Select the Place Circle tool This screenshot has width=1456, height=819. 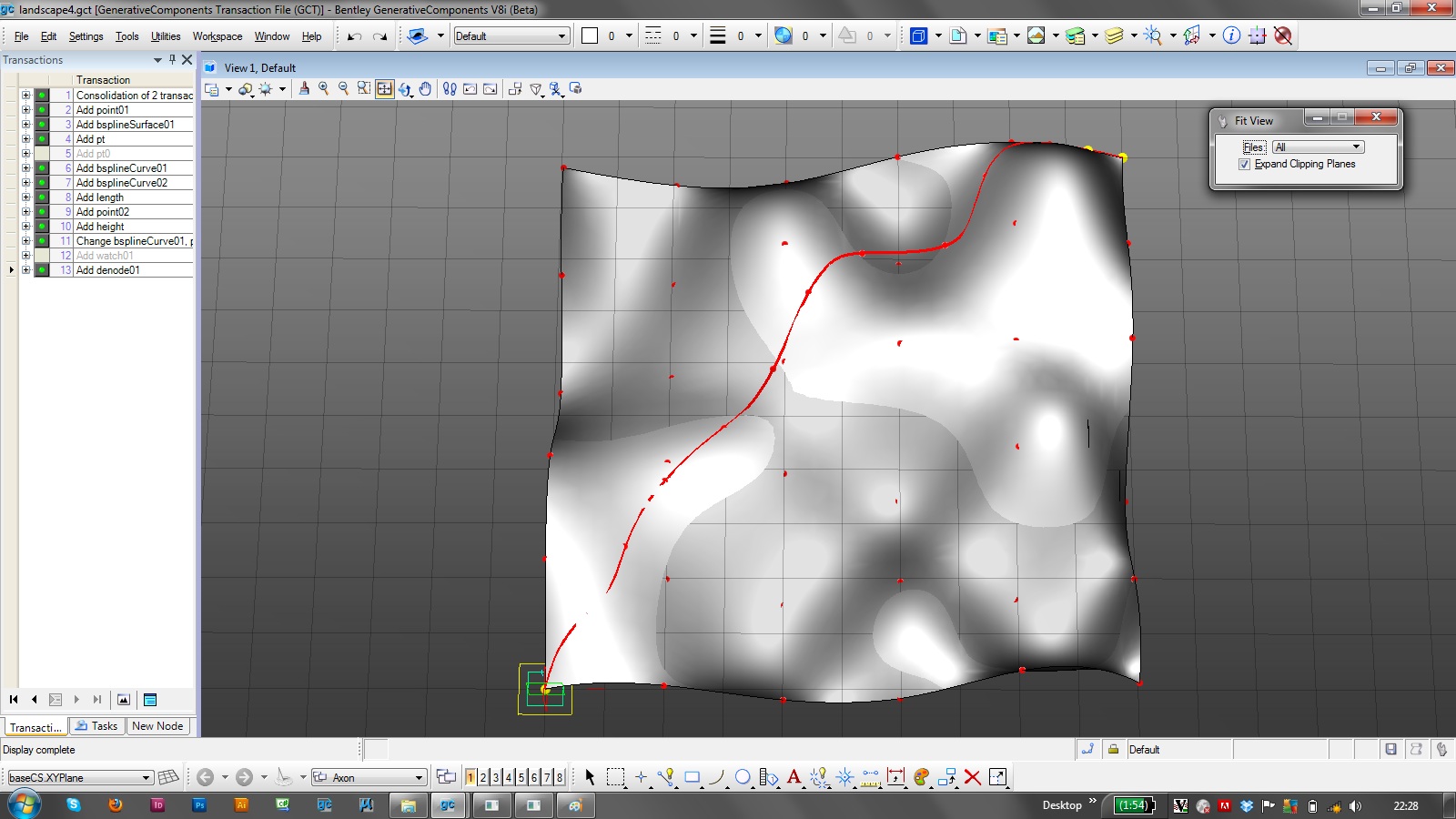pyautogui.click(x=743, y=777)
